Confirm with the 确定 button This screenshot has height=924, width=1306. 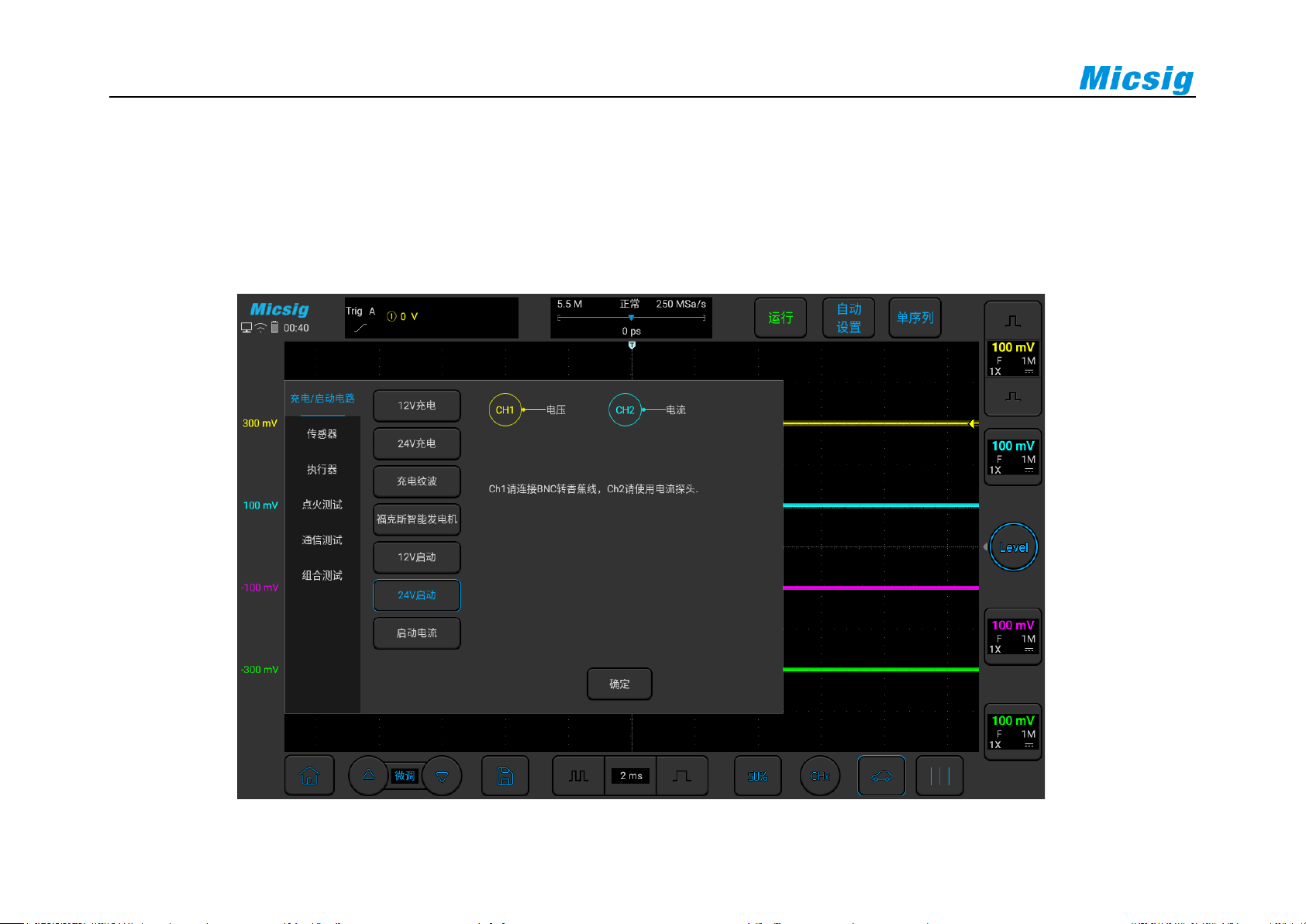(619, 684)
